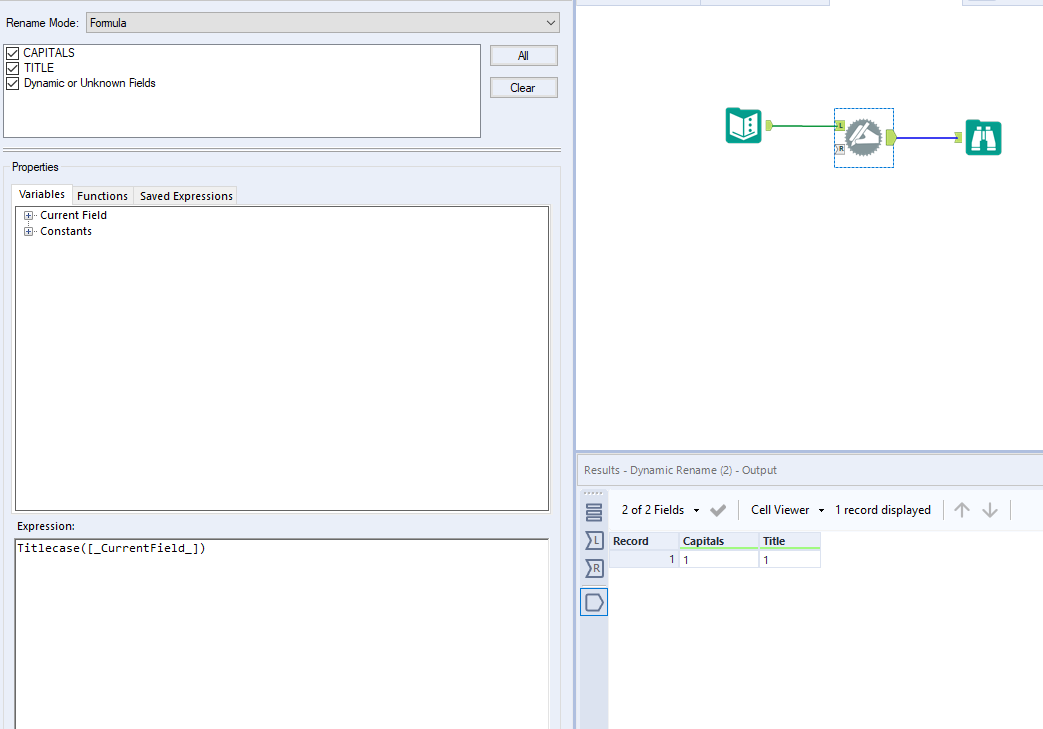Open the Saved Expressions tab

[185, 196]
